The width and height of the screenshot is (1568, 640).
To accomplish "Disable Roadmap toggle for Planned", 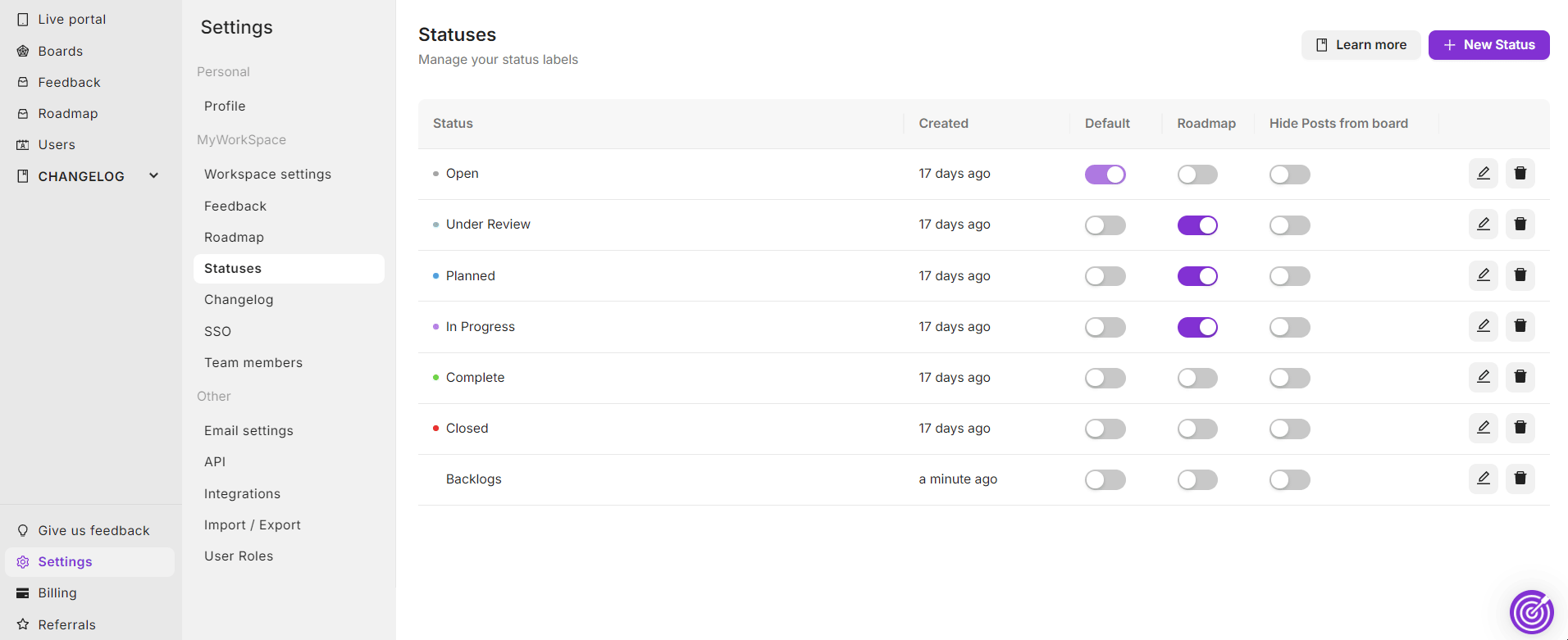I will [x=1197, y=276].
